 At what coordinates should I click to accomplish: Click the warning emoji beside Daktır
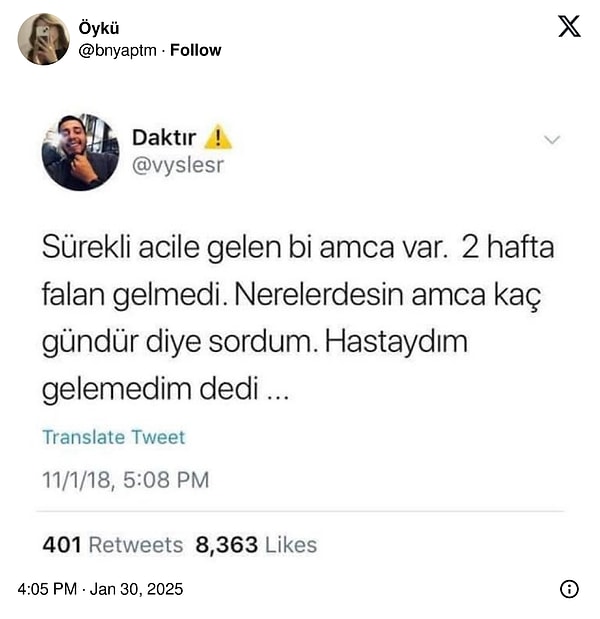pos(218,137)
